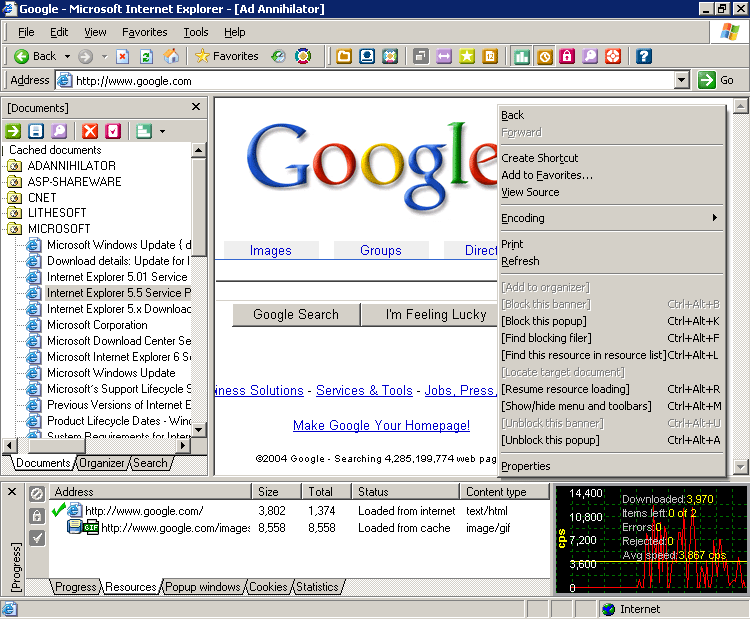Open the Services & Tools link
Screen dimensions: 750x619
tap(364, 390)
